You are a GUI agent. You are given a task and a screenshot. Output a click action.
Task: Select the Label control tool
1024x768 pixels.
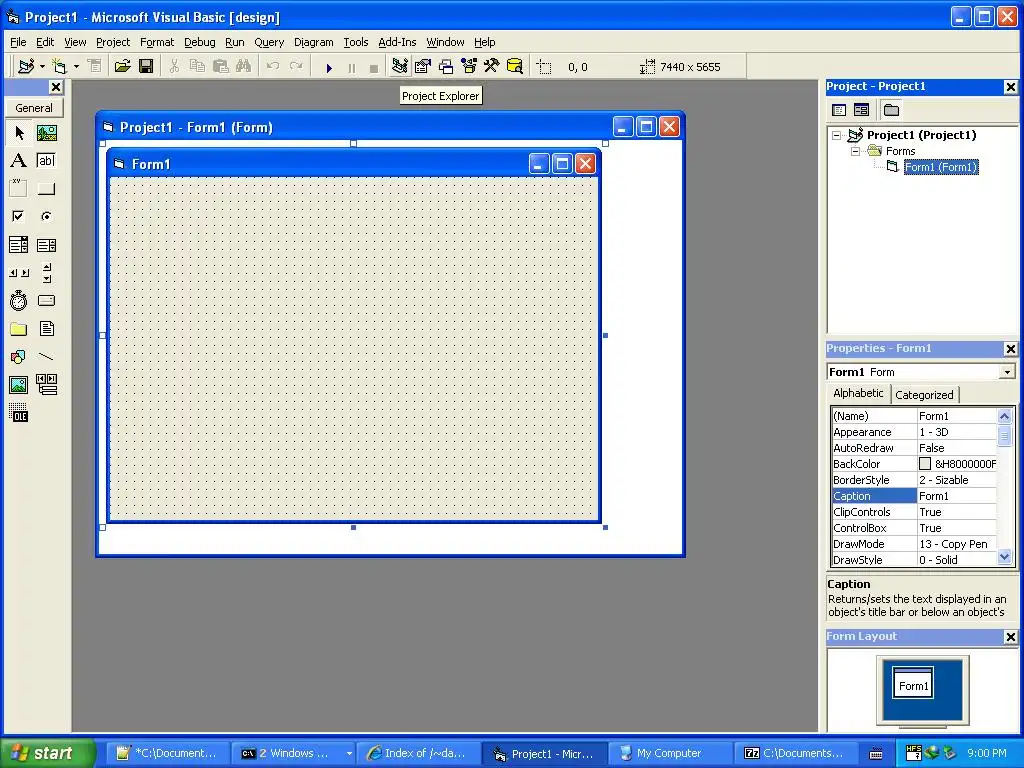(19, 161)
